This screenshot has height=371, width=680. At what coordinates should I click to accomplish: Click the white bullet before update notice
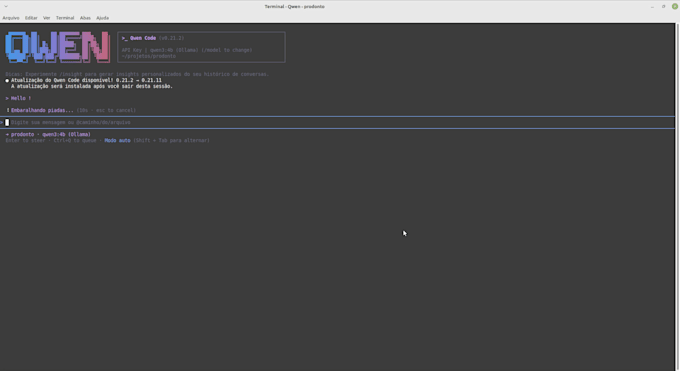point(7,81)
